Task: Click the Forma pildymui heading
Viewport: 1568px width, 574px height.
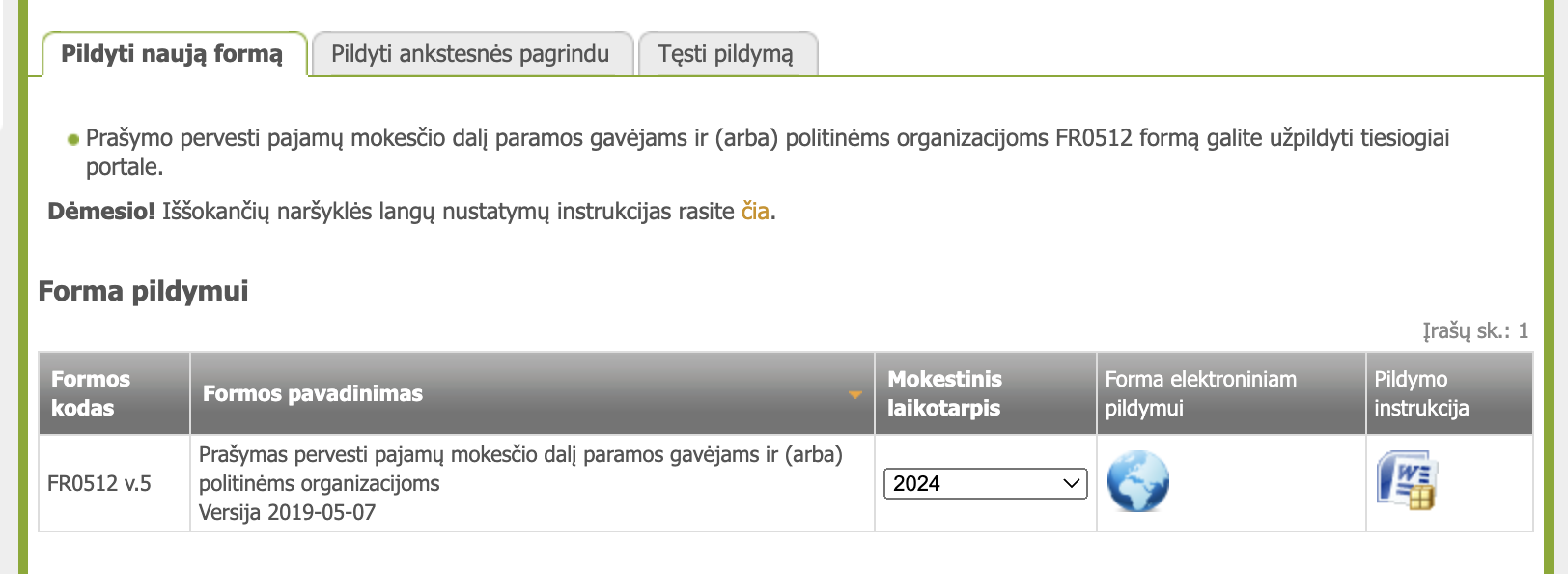Action: click(x=143, y=291)
